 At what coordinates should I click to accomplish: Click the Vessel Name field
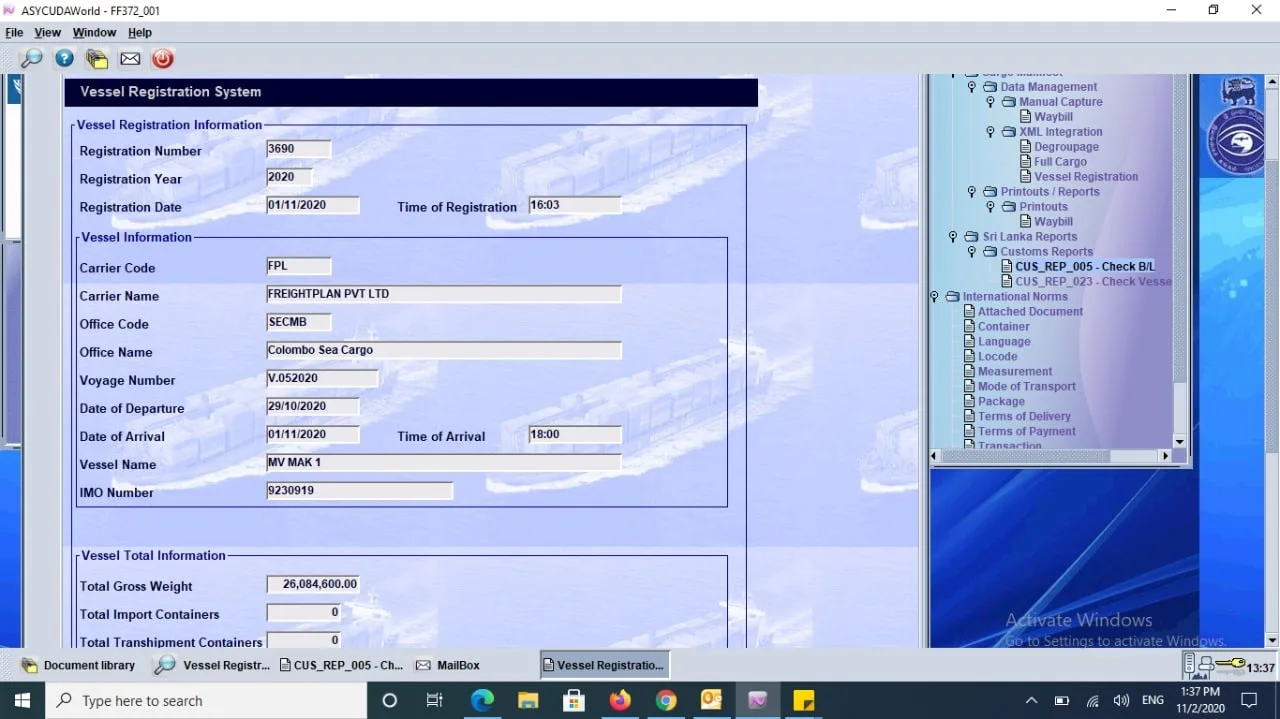click(444, 462)
